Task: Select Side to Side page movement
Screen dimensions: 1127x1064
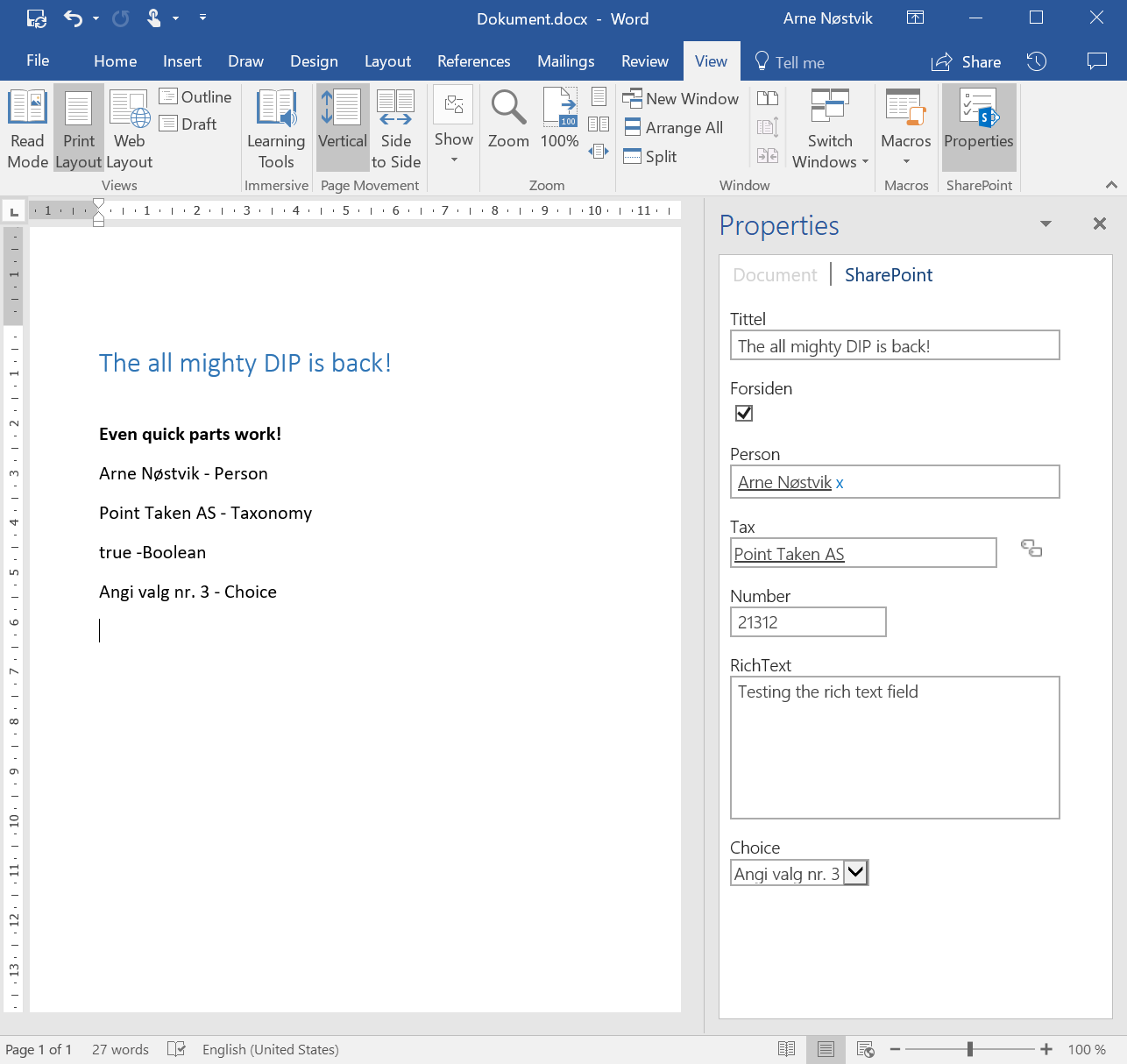Action: coord(396,129)
